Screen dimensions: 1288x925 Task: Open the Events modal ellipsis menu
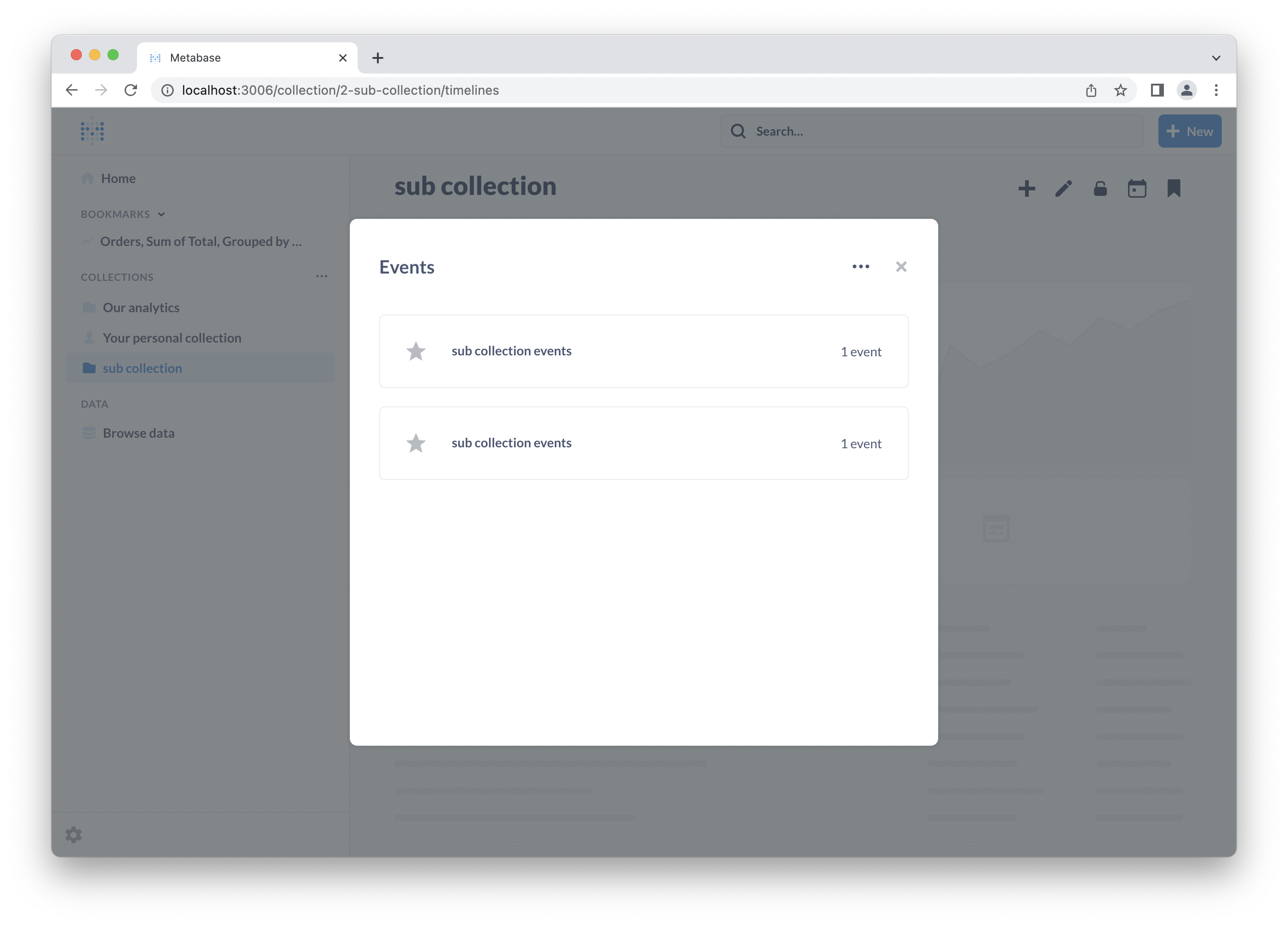(x=861, y=266)
